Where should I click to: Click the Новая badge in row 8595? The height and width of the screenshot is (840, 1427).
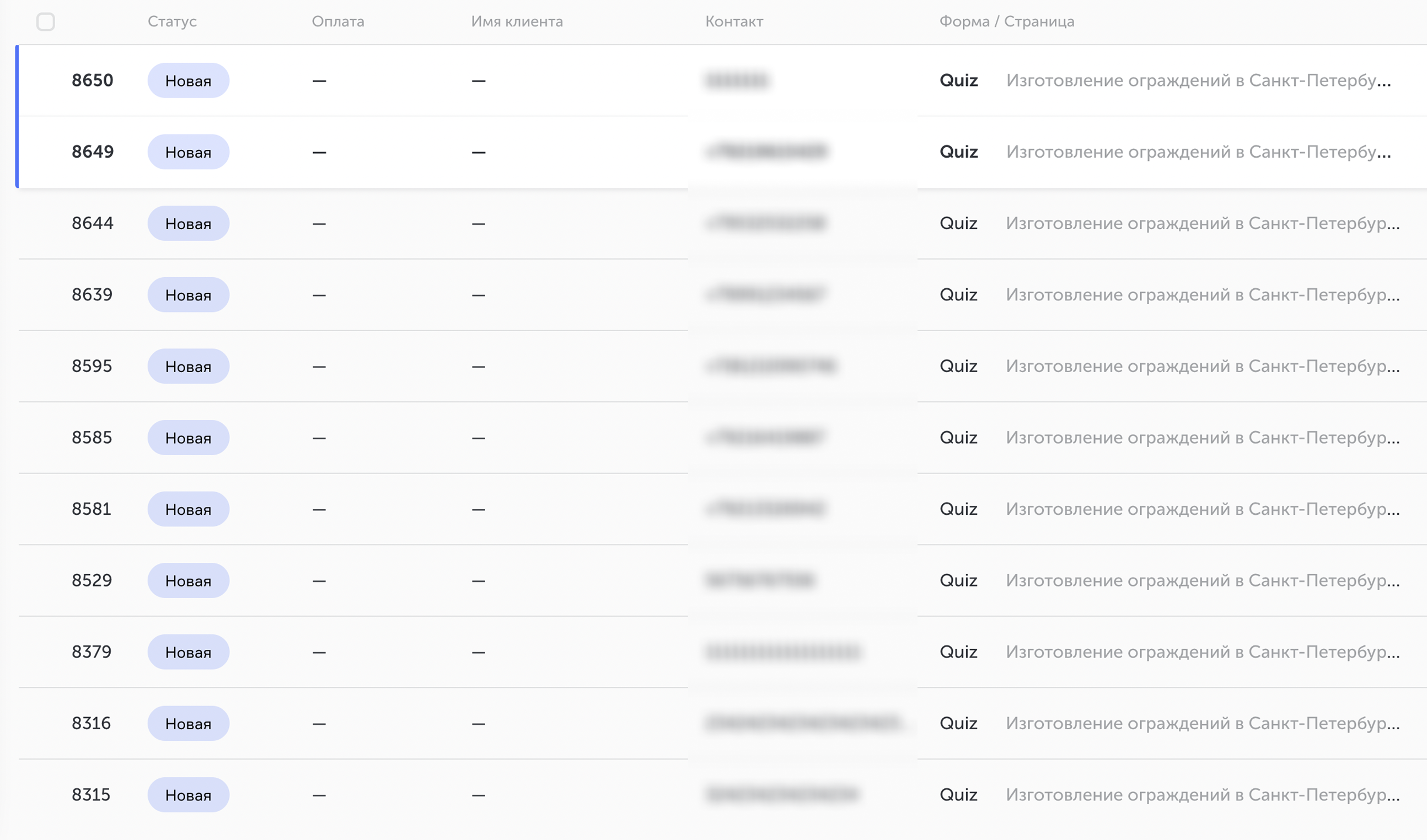coord(188,366)
